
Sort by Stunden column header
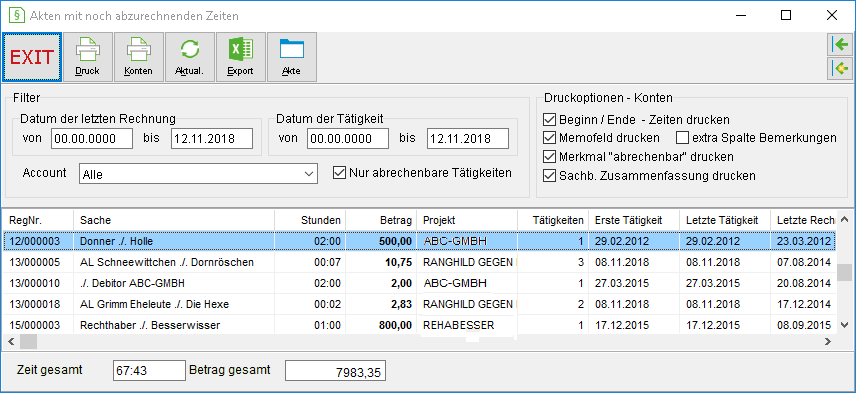pos(310,220)
